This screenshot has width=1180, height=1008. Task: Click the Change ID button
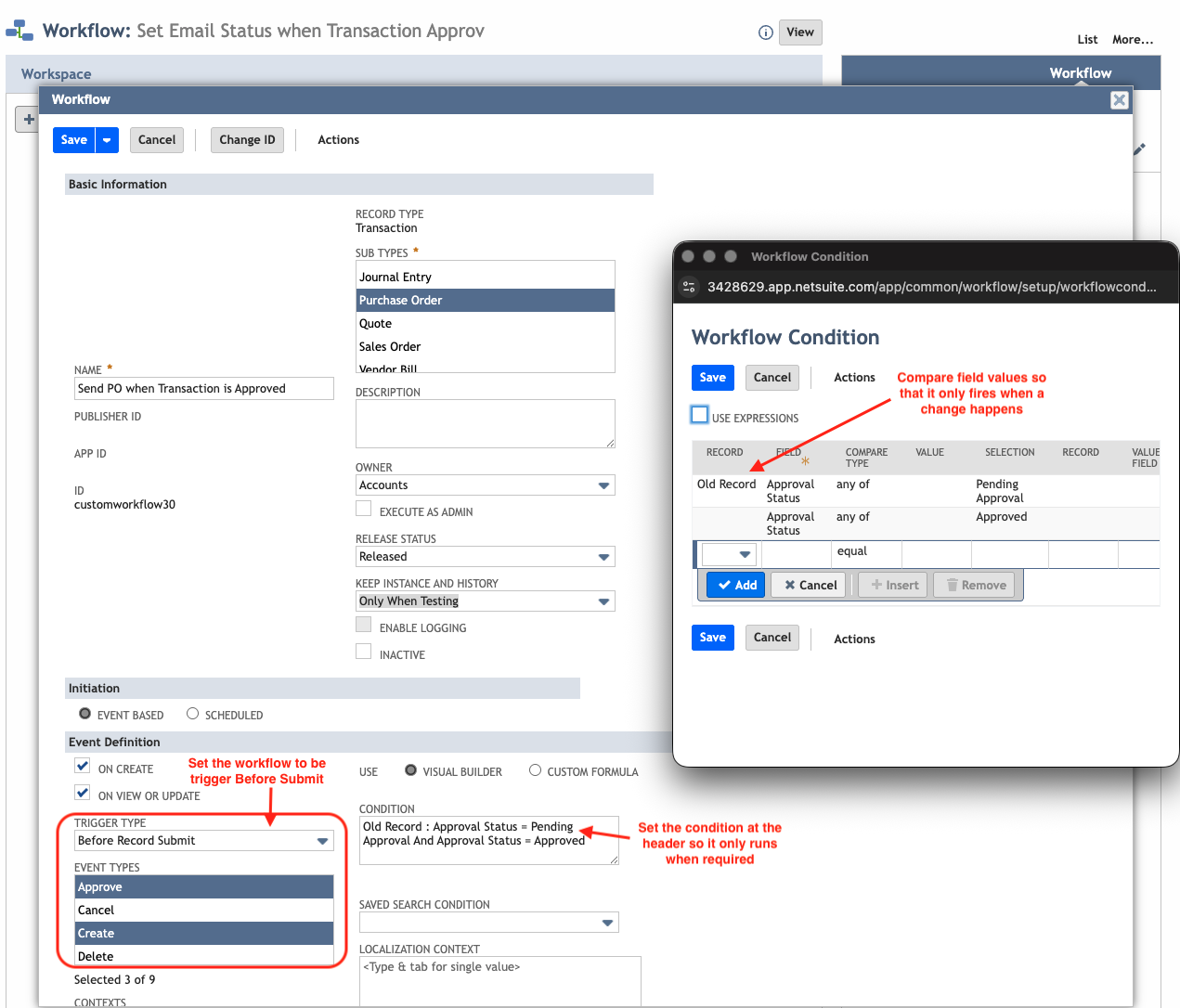247,139
